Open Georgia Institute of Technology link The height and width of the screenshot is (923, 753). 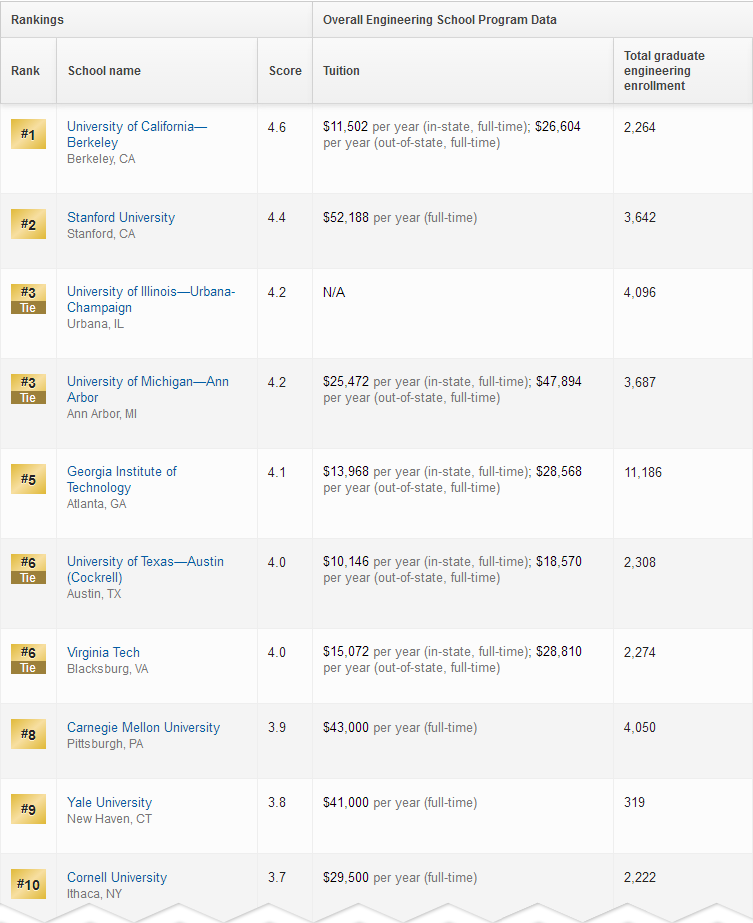121,479
